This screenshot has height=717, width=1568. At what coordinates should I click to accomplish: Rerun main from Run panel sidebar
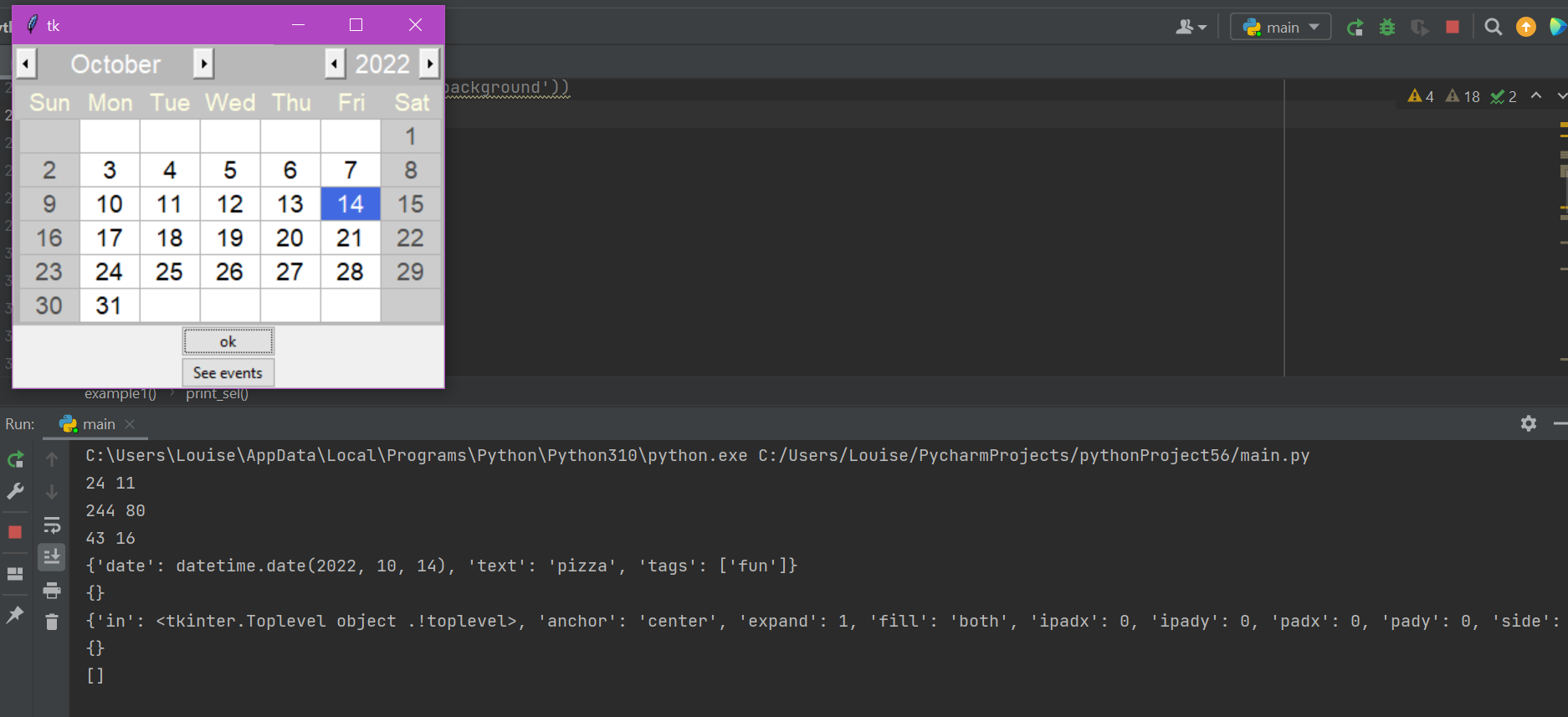15,459
